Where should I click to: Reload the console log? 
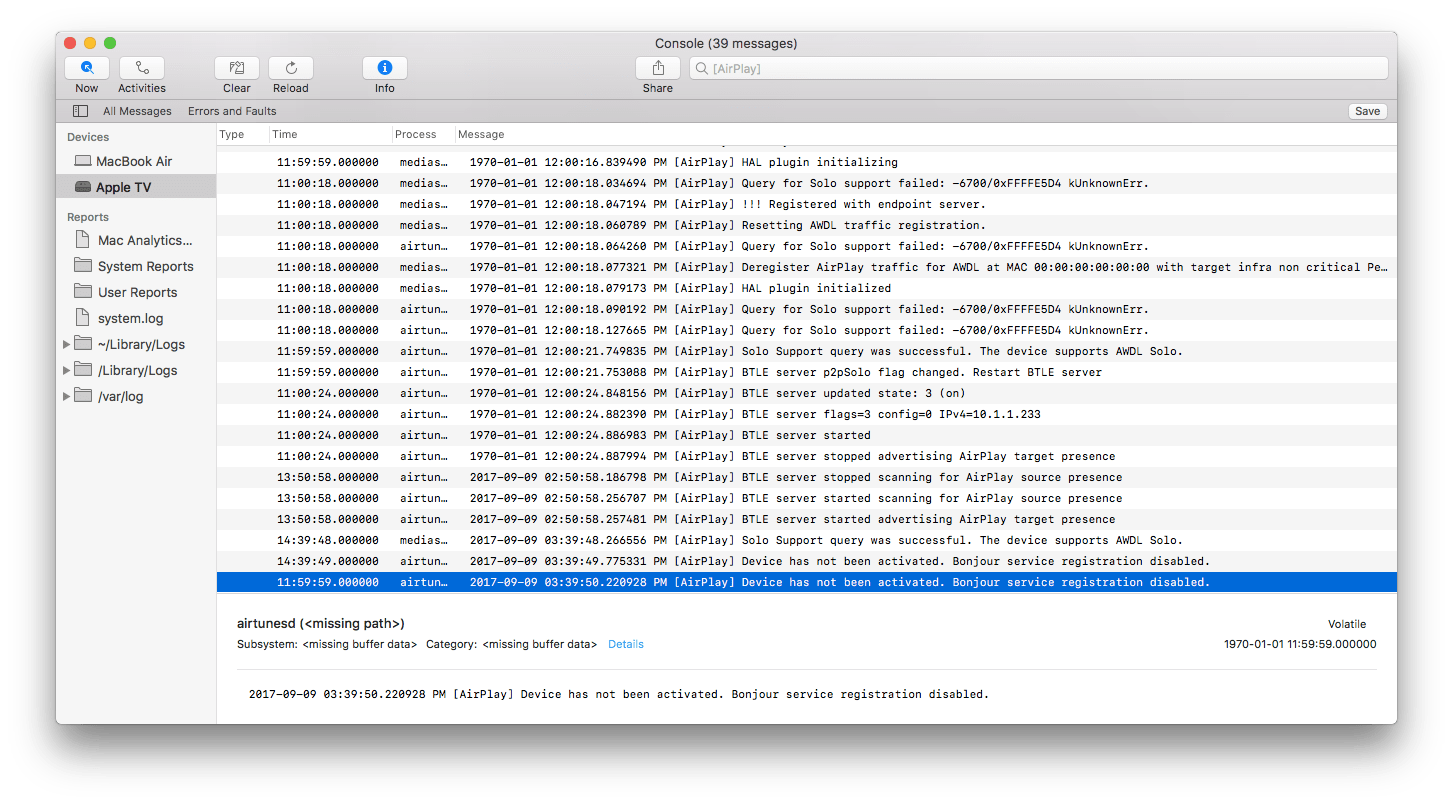pos(290,68)
